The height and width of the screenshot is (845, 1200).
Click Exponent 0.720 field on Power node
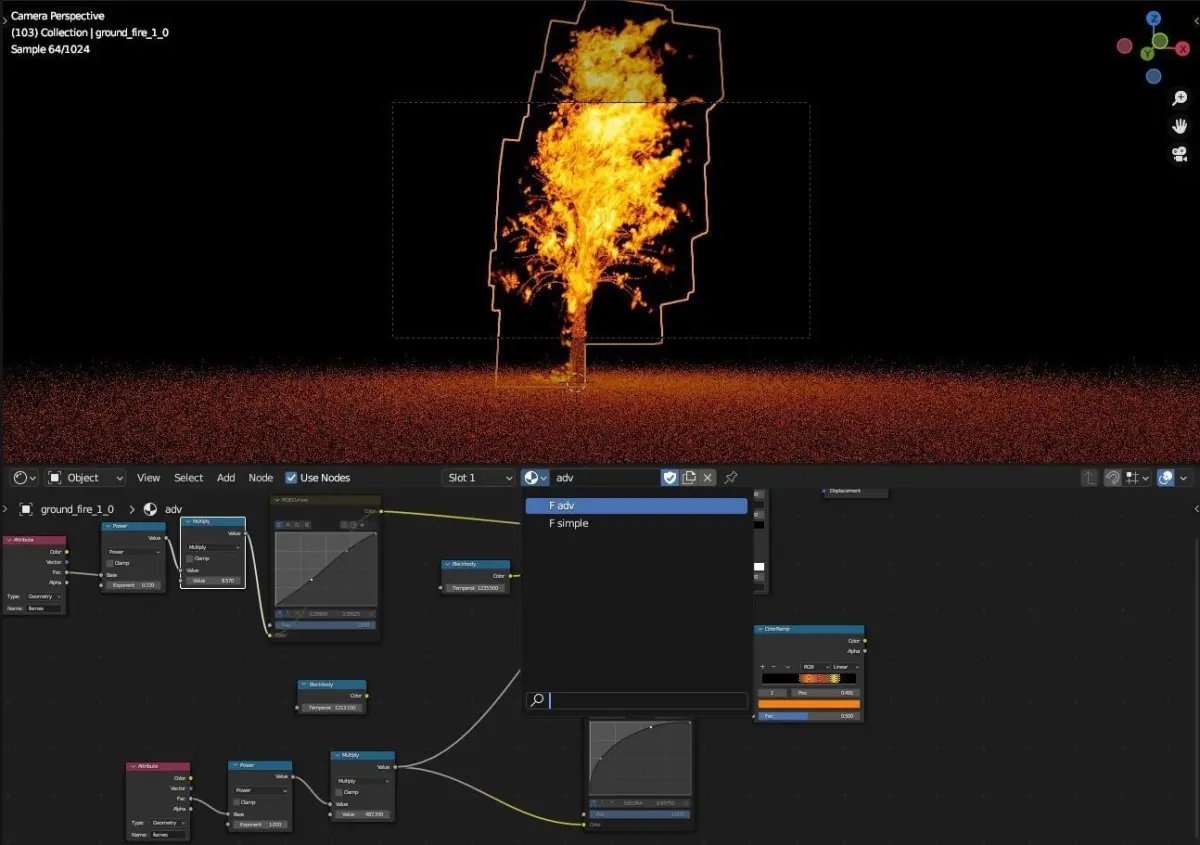tap(133, 585)
